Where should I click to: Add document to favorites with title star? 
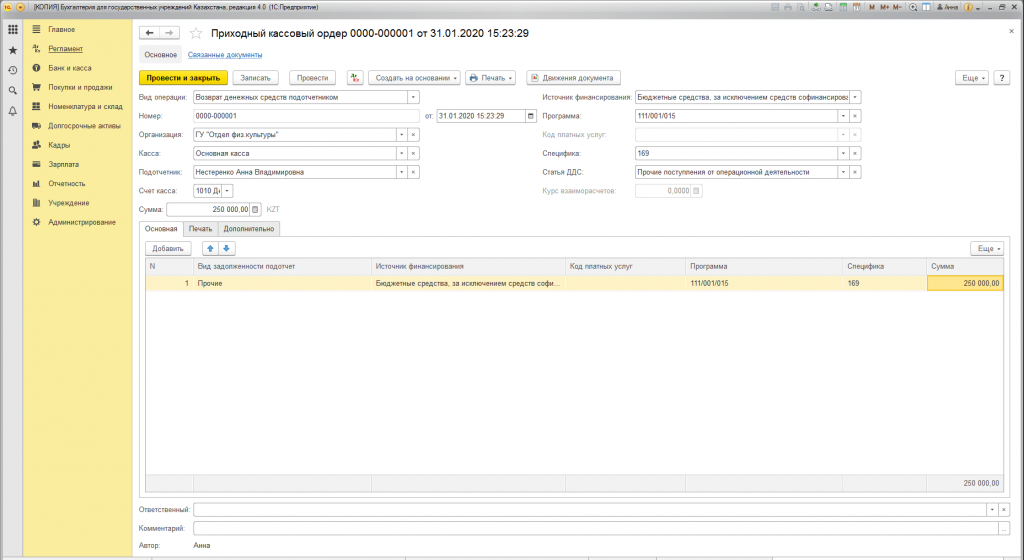pyautogui.click(x=196, y=33)
